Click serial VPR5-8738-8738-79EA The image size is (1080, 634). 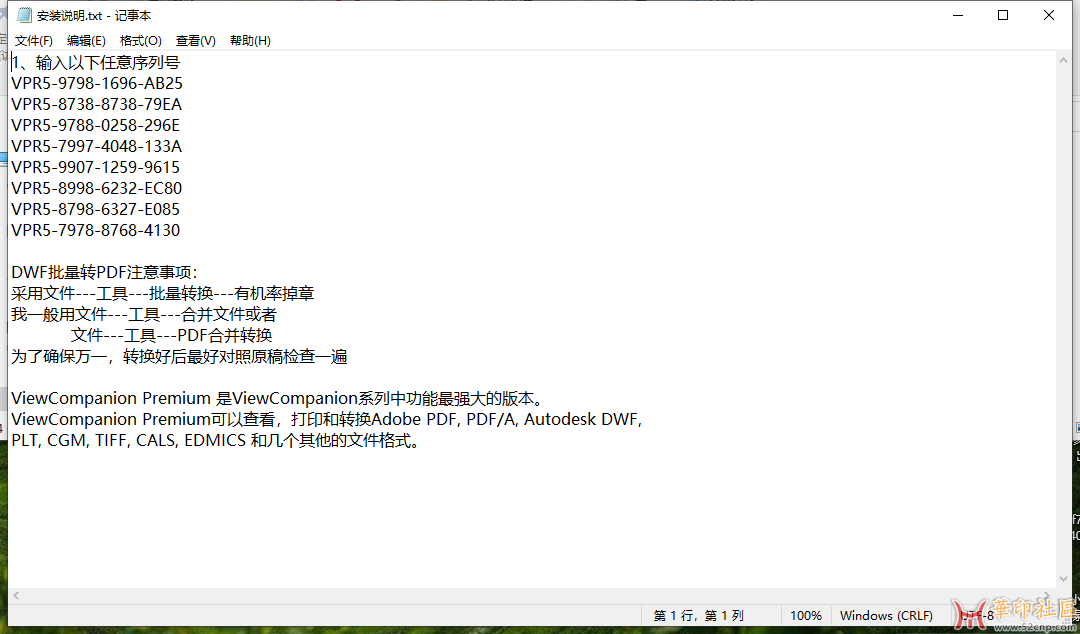coord(96,105)
